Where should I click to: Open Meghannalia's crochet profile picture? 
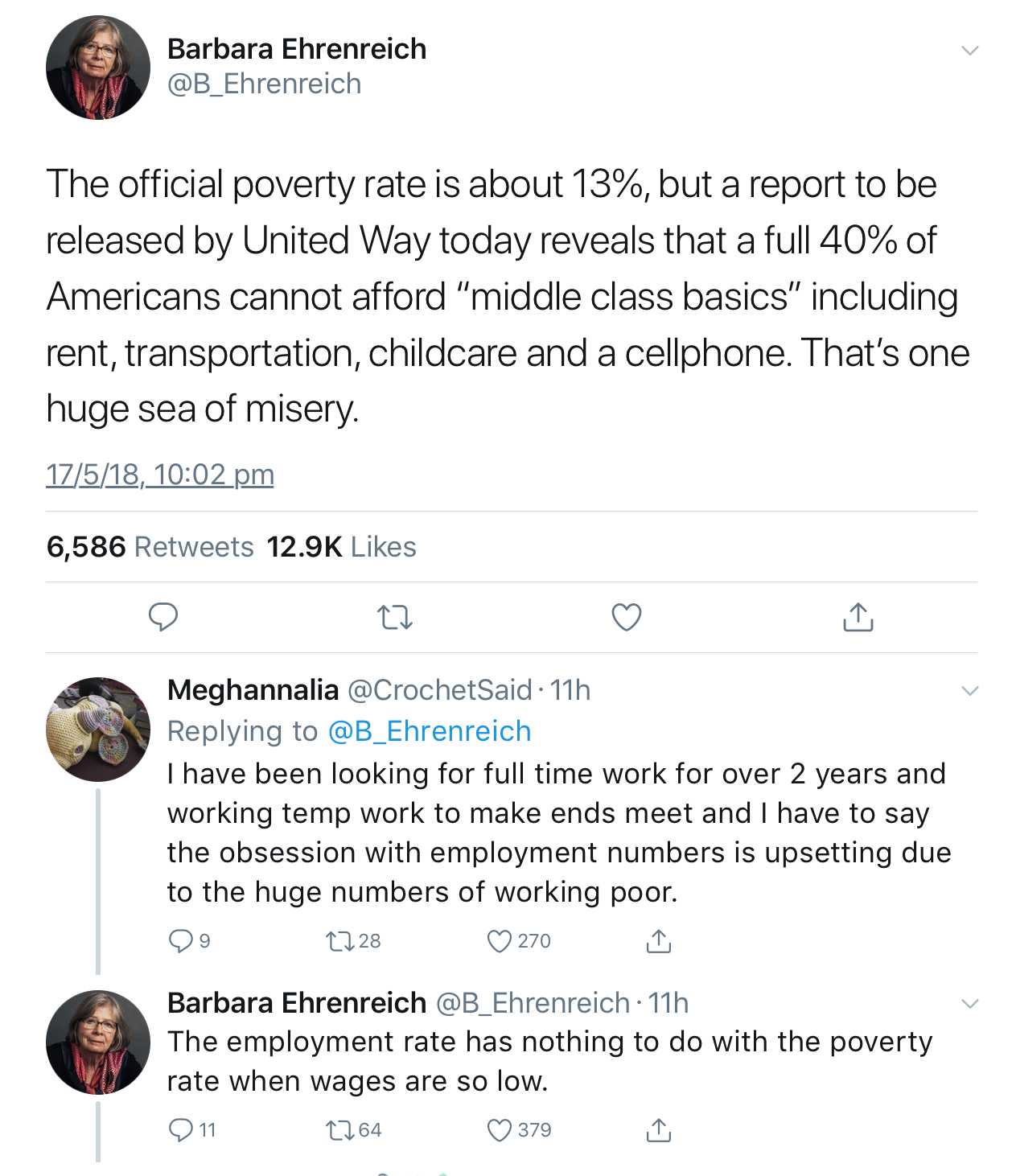tap(98, 730)
